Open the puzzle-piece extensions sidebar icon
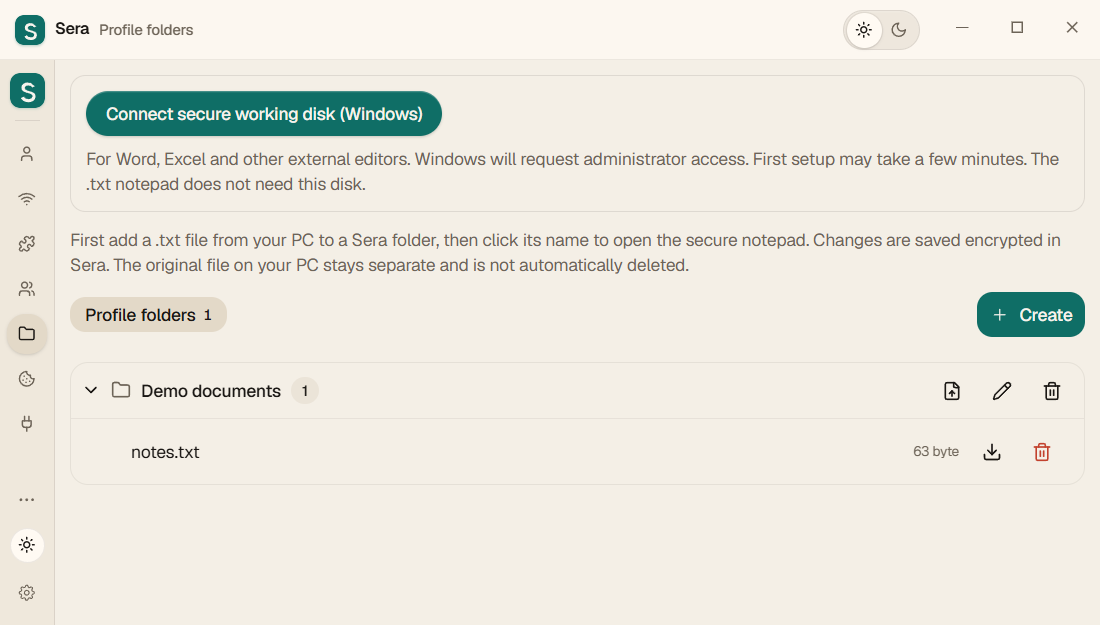The image size is (1100, 625). point(27,243)
